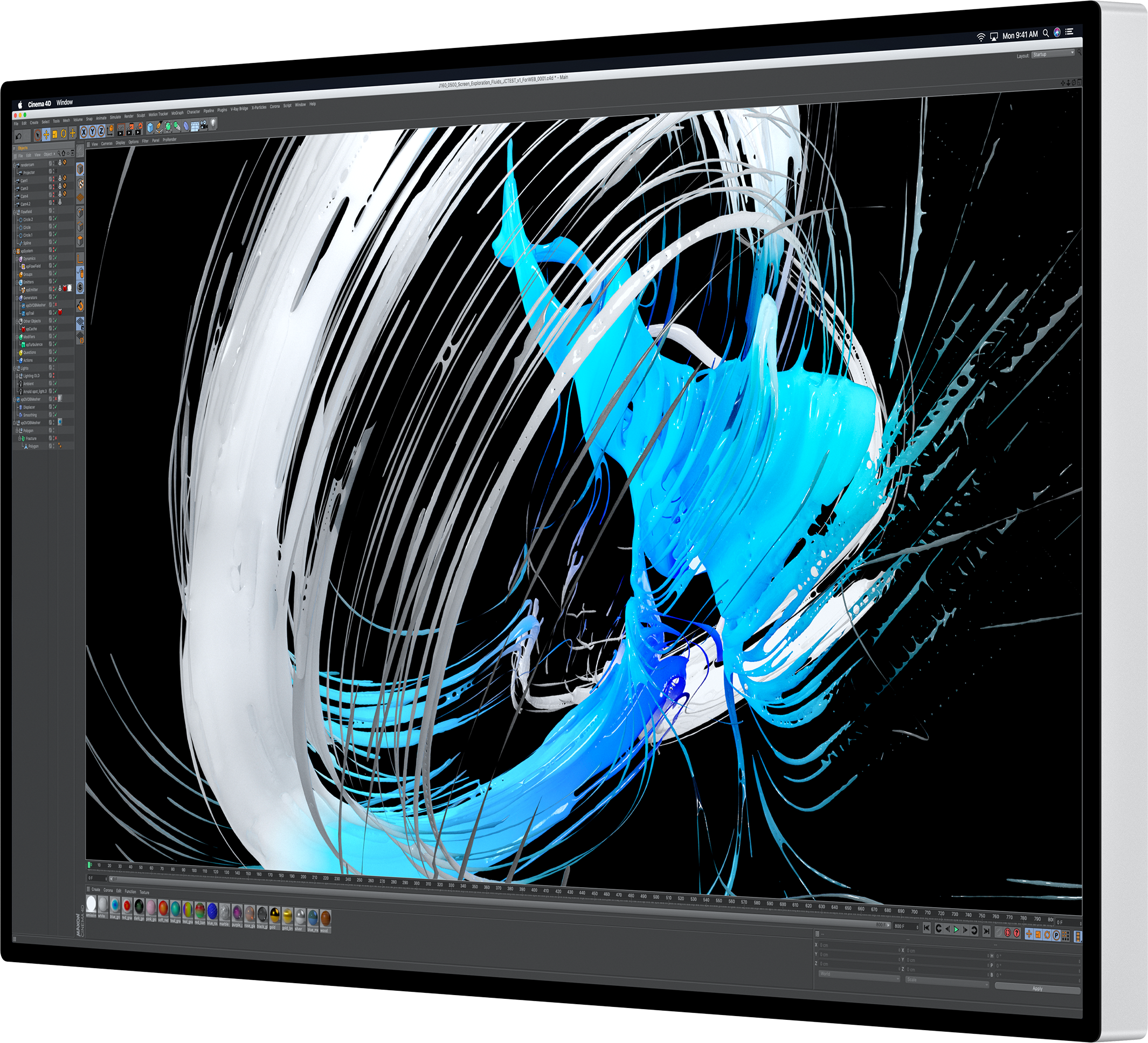This screenshot has width=1148, height=1043.
Task: Collapse the Flowfield group in Objects
Action: click(14, 213)
